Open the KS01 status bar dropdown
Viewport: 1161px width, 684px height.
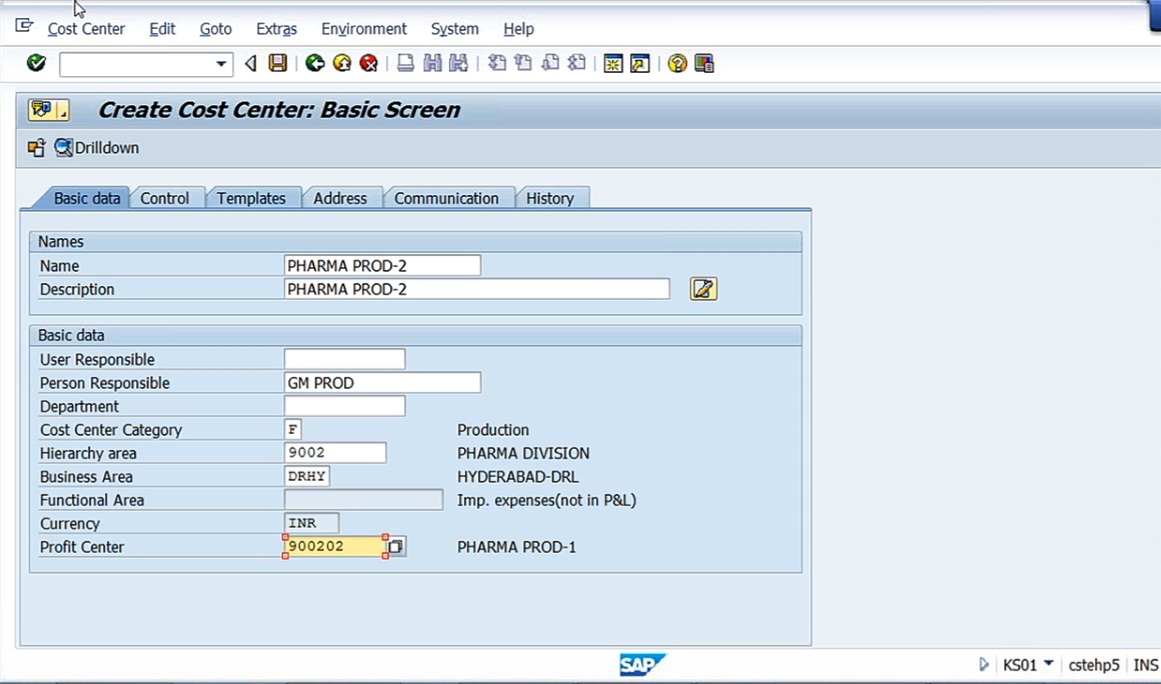click(1048, 663)
